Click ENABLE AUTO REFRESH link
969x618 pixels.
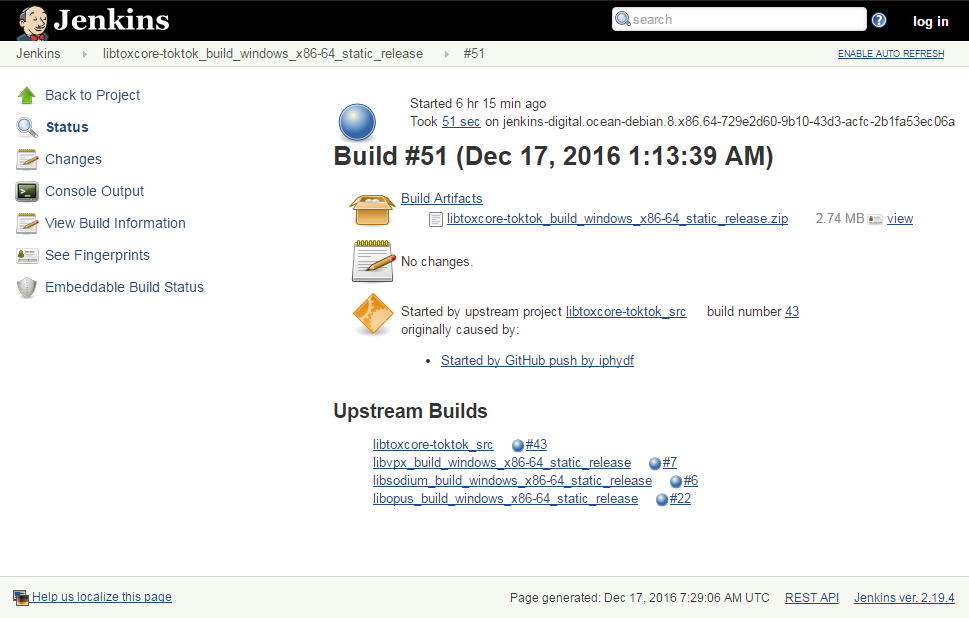pos(891,54)
